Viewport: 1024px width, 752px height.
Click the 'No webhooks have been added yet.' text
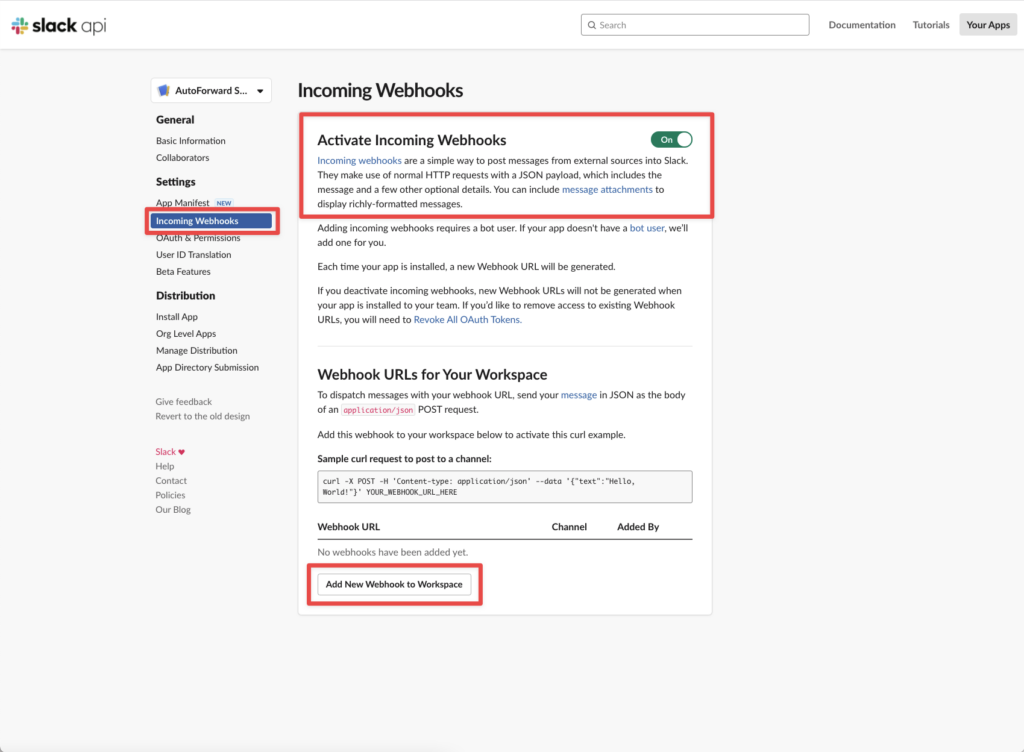click(392, 552)
